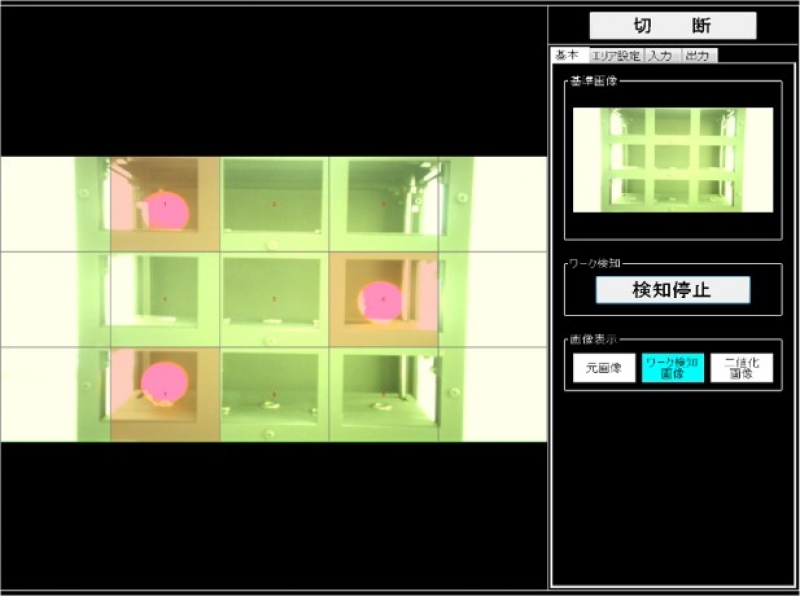The width and height of the screenshot is (800, 596).
Task: Open the エリア設定 tab
Action: point(616,56)
